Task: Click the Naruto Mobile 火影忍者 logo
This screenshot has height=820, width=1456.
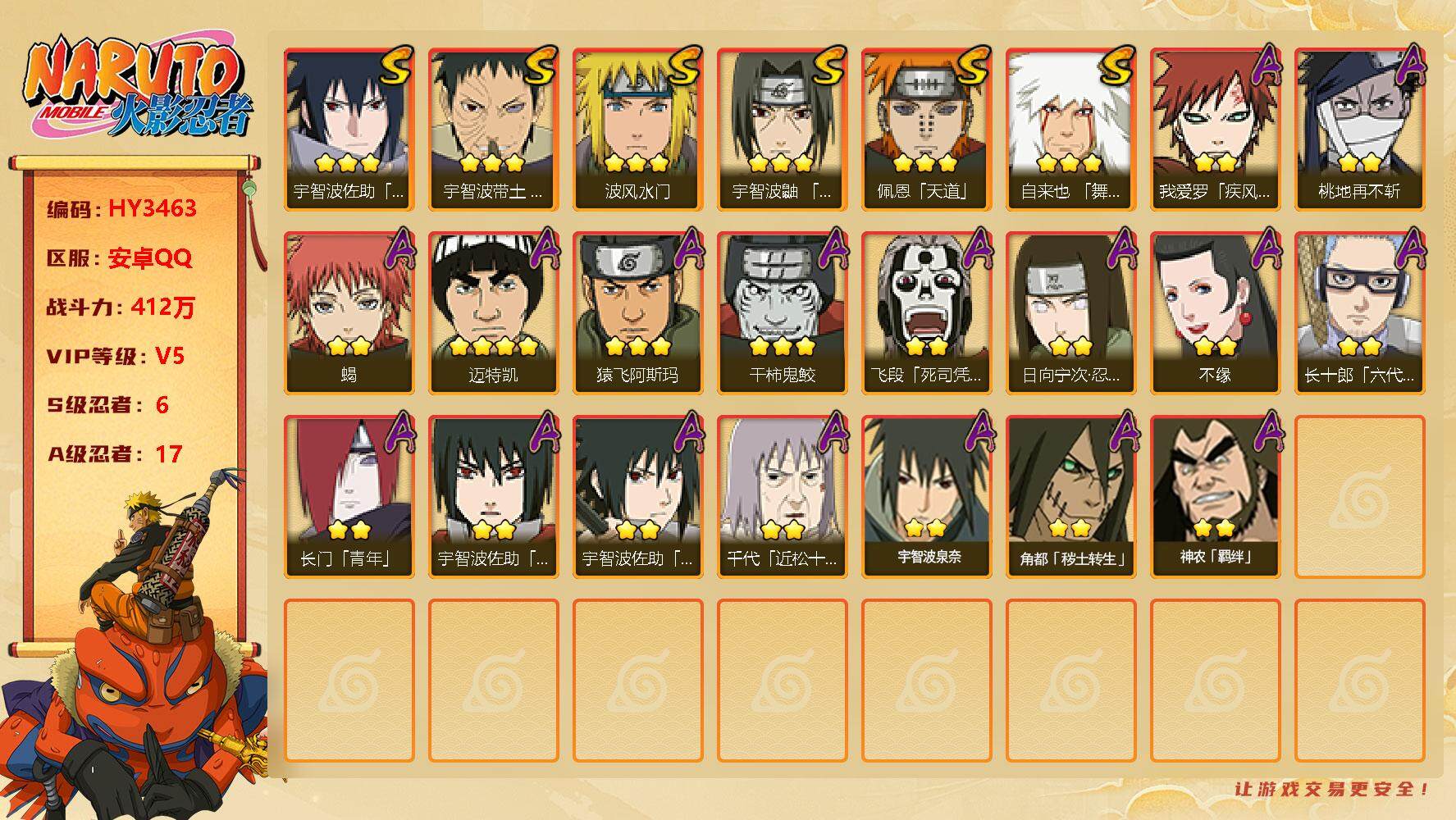Action: 137,89
